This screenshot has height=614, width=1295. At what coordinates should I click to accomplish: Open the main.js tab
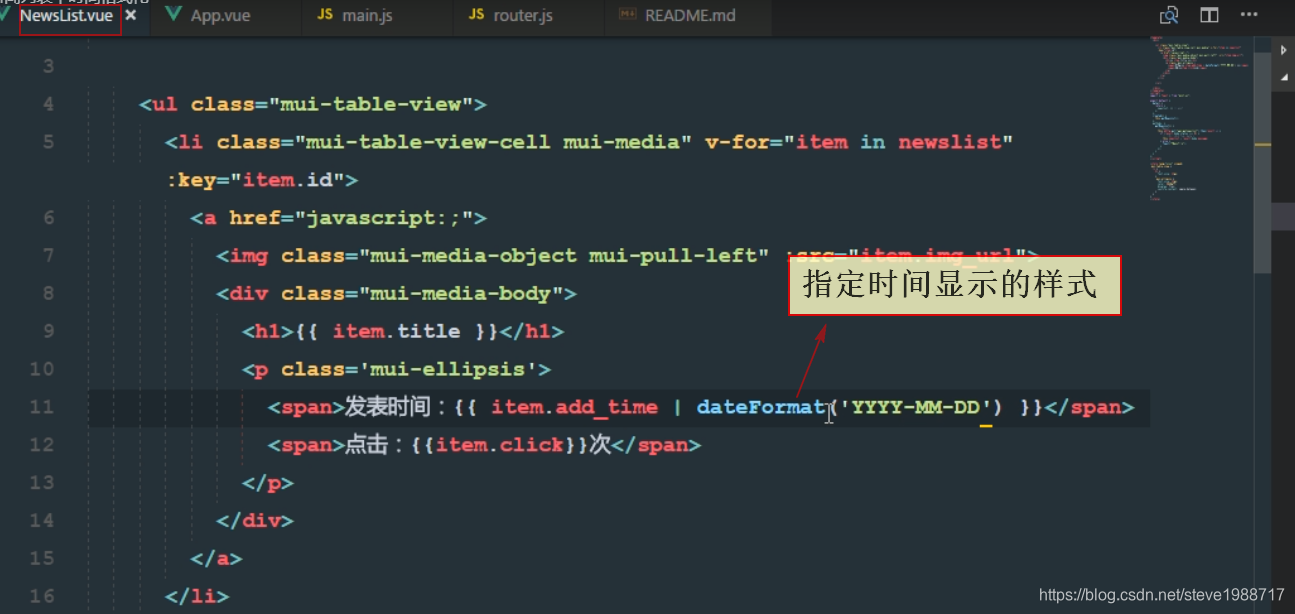tap(367, 16)
